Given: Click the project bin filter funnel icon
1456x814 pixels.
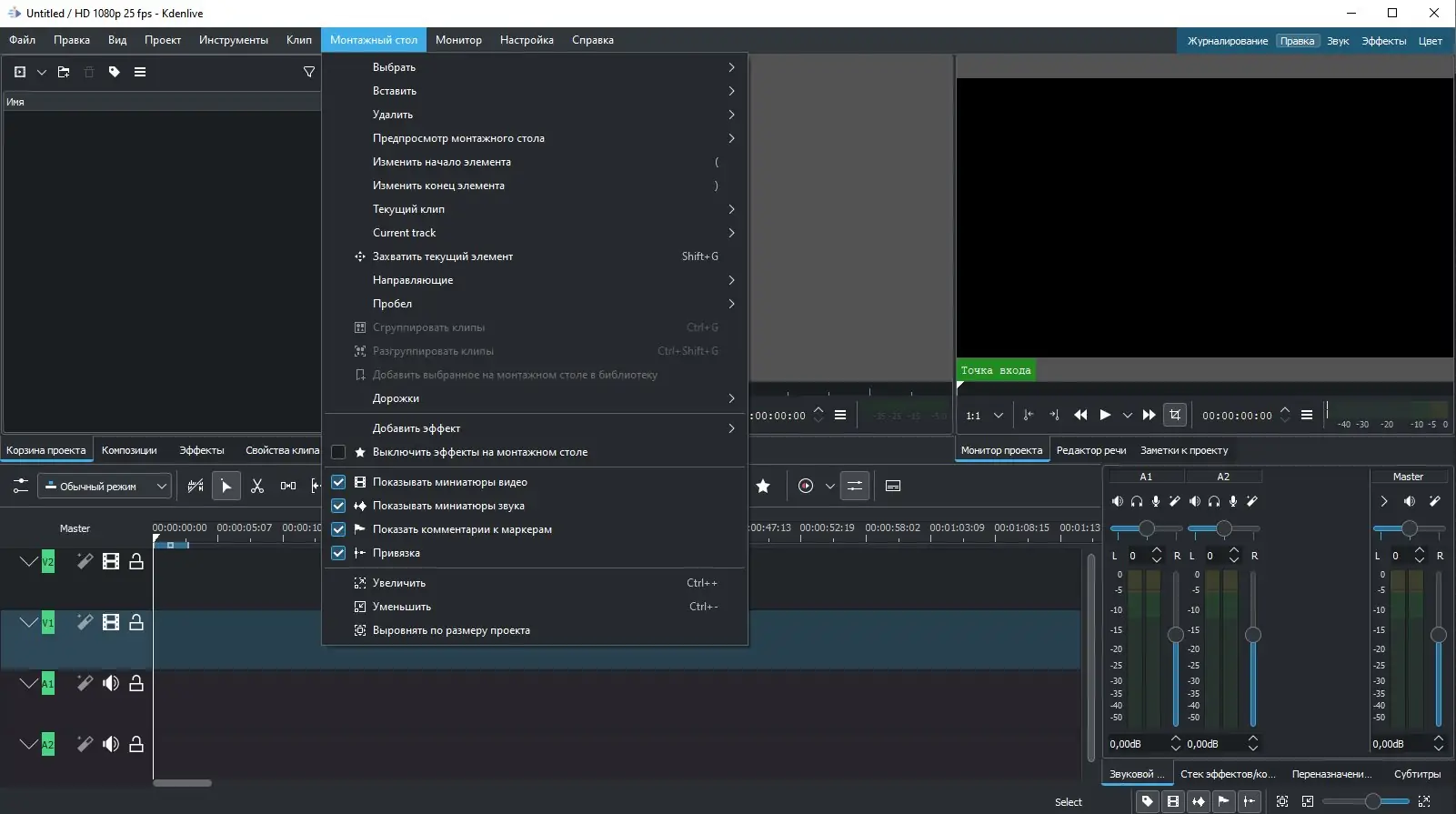Looking at the screenshot, I should click(309, 72).
